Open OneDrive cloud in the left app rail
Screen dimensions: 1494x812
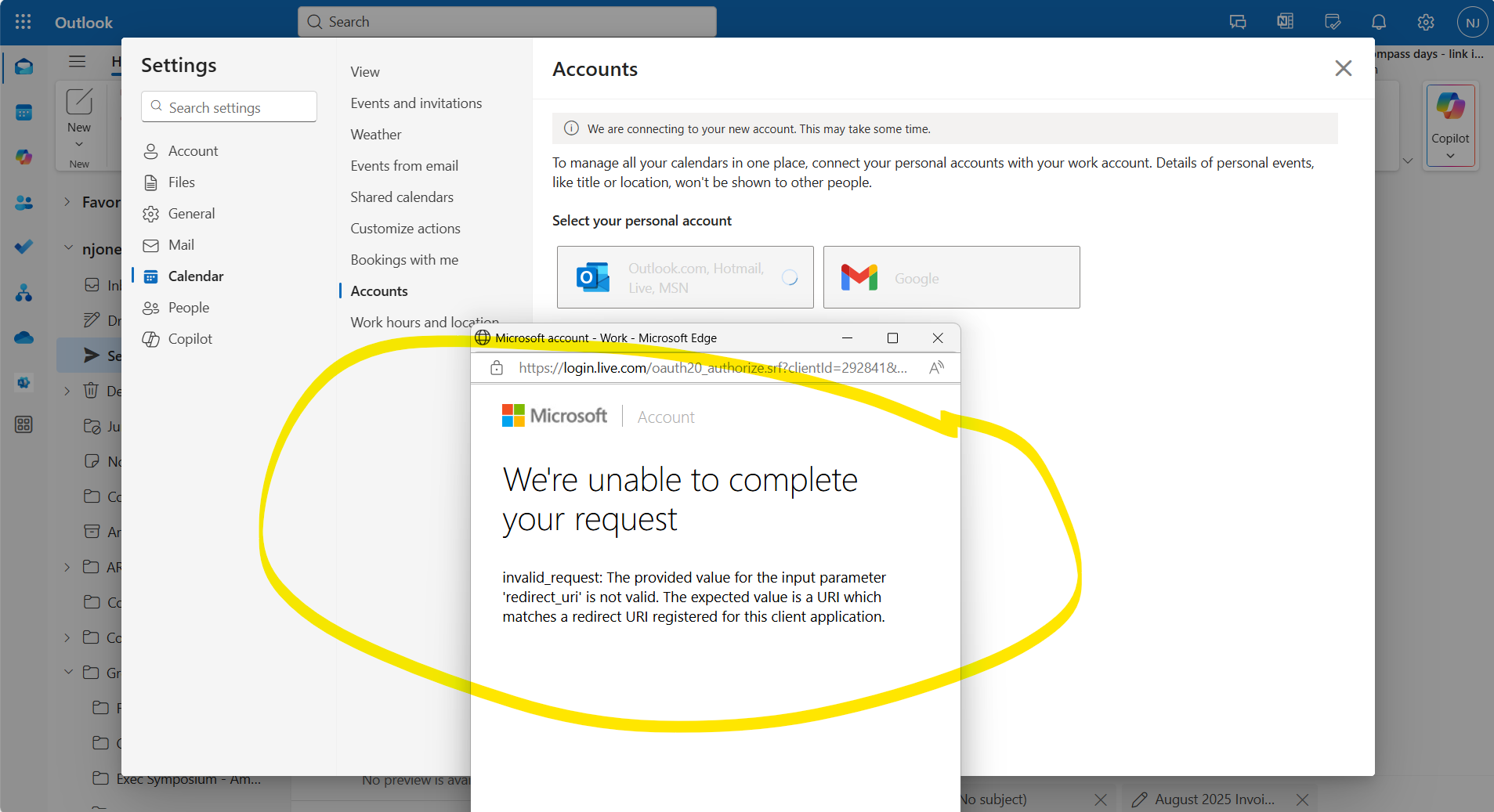pos(24,337)
